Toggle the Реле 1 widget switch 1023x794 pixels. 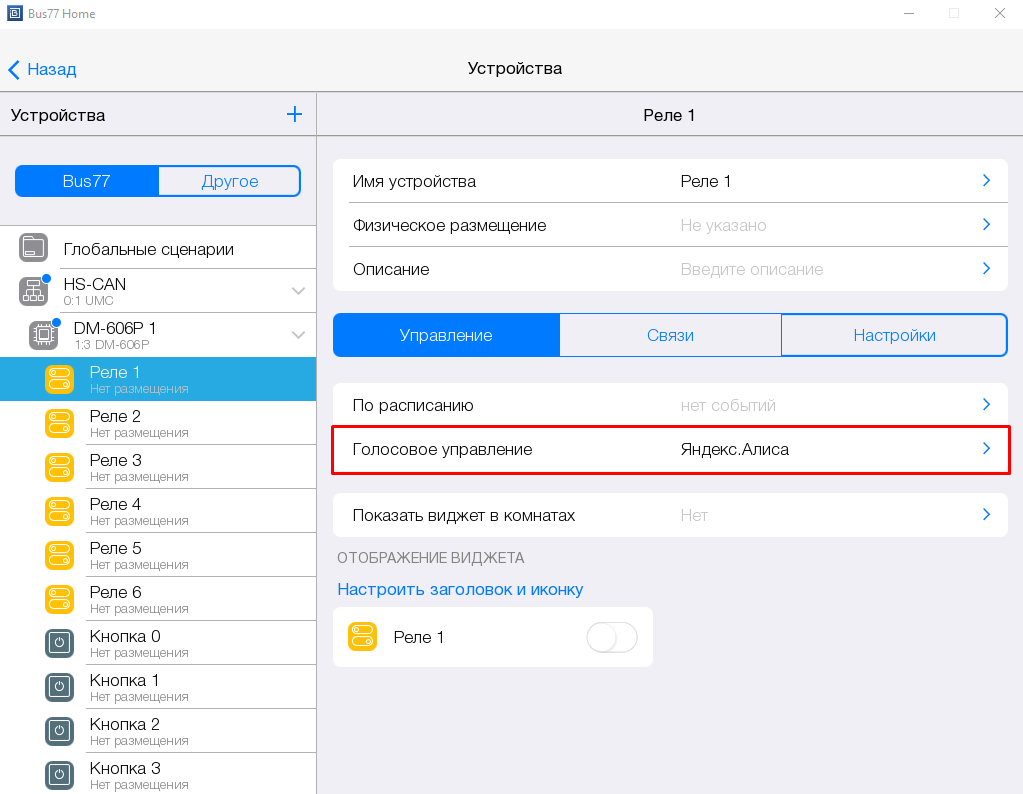coord(611,637)
